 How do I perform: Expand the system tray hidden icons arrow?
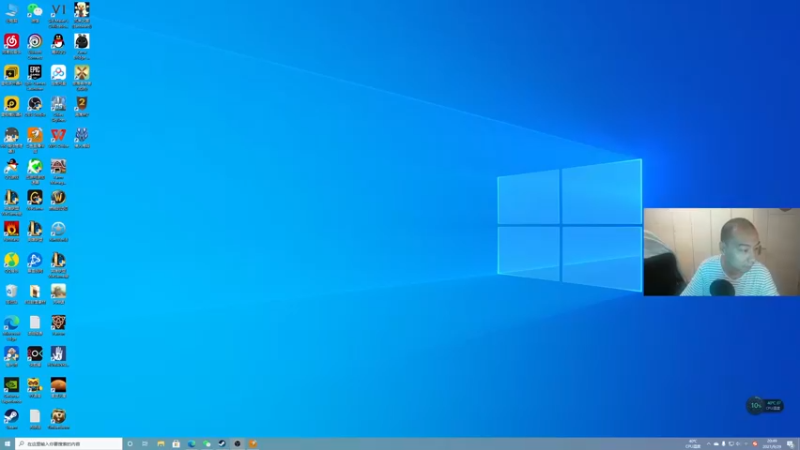[x=708, y=444]
